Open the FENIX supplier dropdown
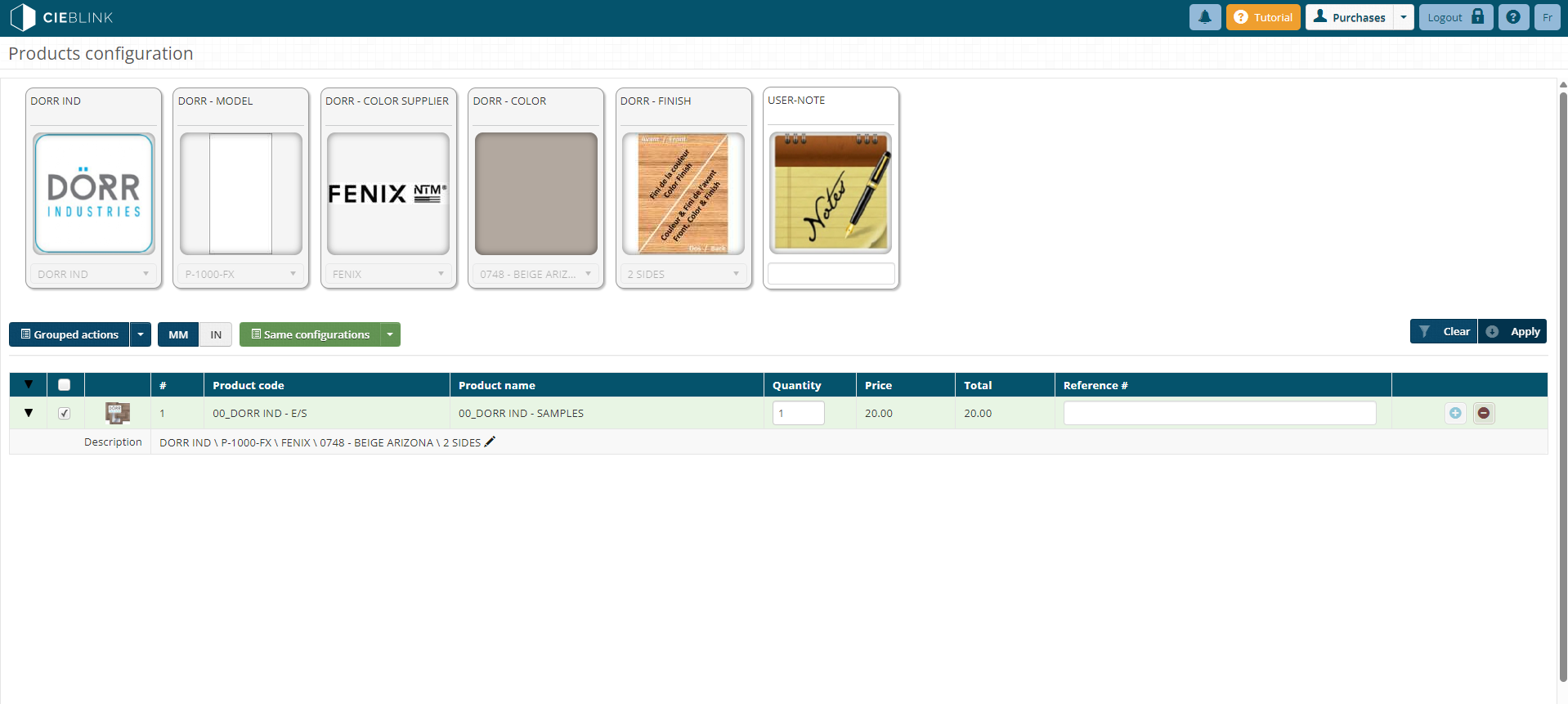The height and width of the screenshot is (704, 1568). (388, 274)
